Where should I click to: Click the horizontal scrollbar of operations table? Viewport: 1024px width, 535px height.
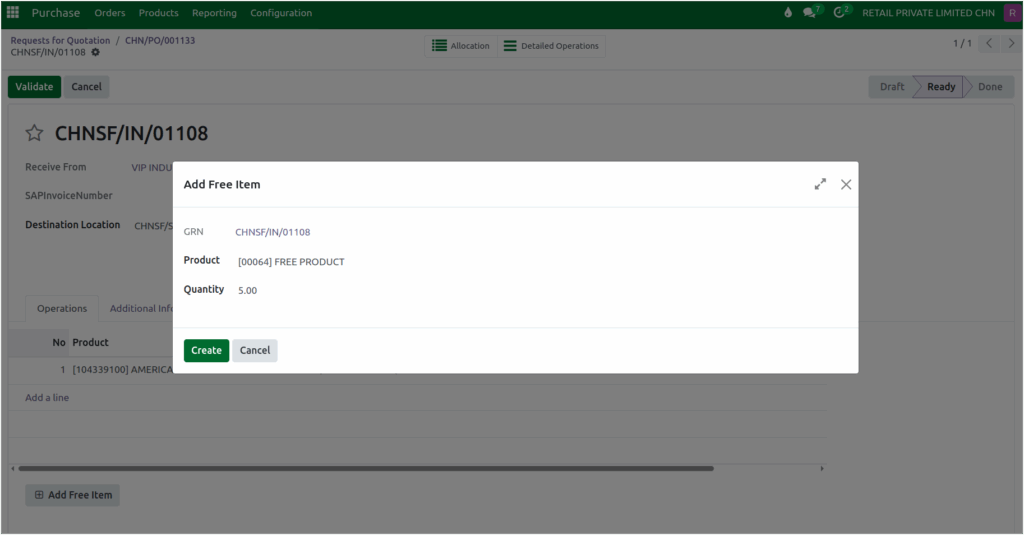(366, 468)
